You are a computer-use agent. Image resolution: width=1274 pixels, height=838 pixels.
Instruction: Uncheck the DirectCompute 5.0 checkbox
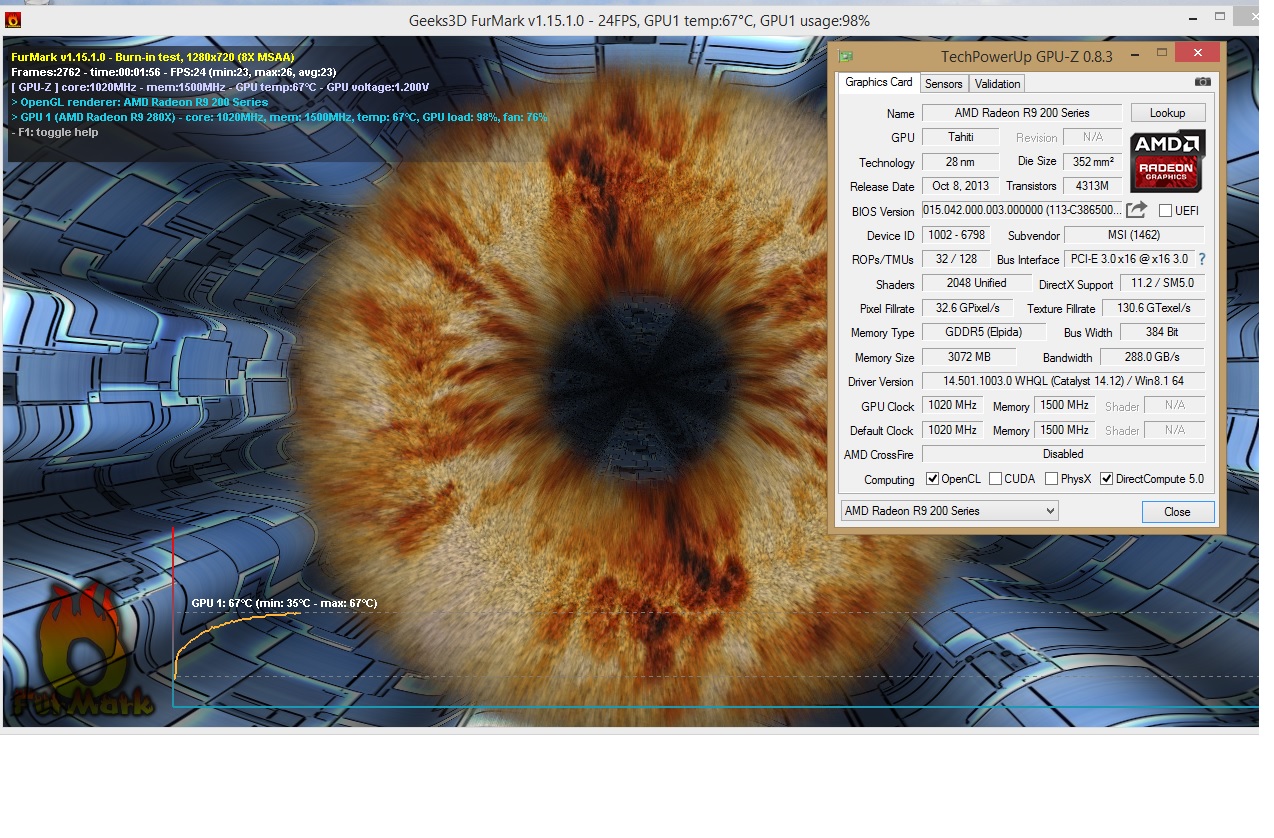click(x=1106, y=479)
